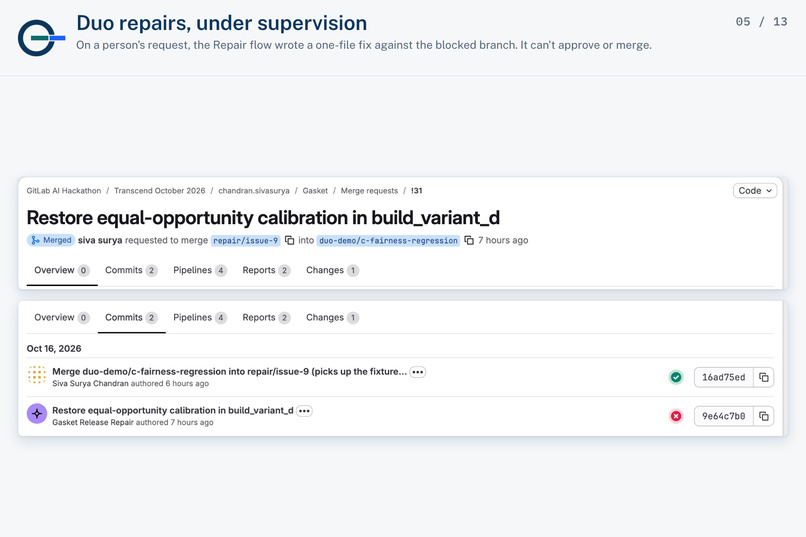The height and width of the screenshot is (537, 806).
Task: Click the 7 hours ago merge timestamp
Action: (x=503, y=240)
